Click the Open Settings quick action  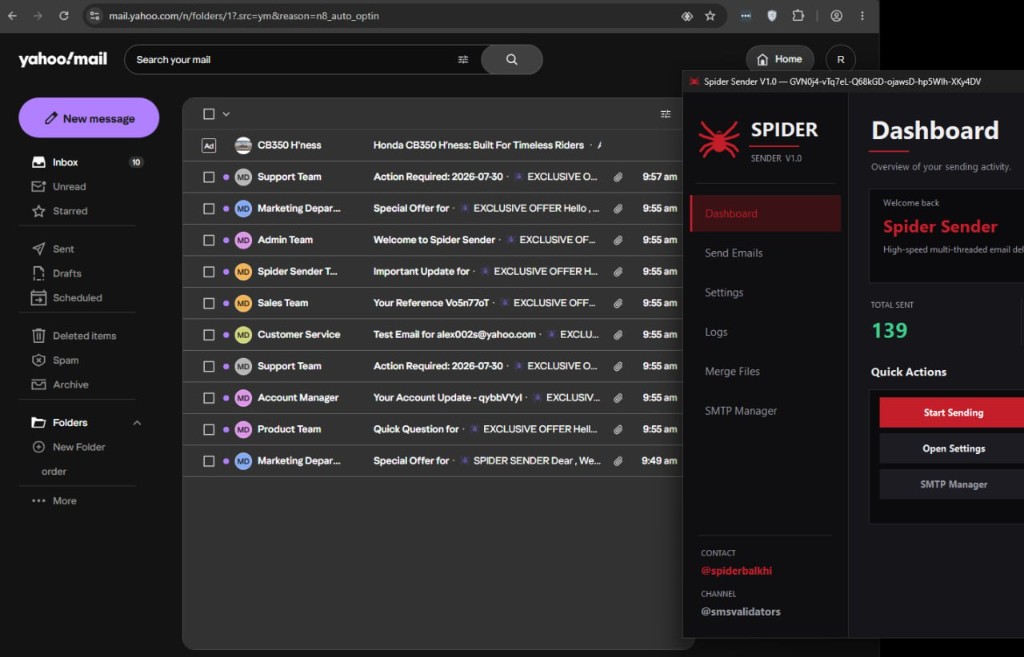(x=953, y=449)
